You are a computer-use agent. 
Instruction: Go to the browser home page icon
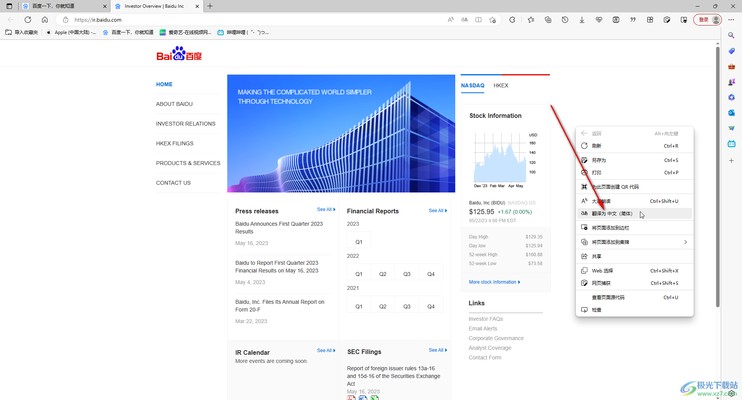point(45,19)
